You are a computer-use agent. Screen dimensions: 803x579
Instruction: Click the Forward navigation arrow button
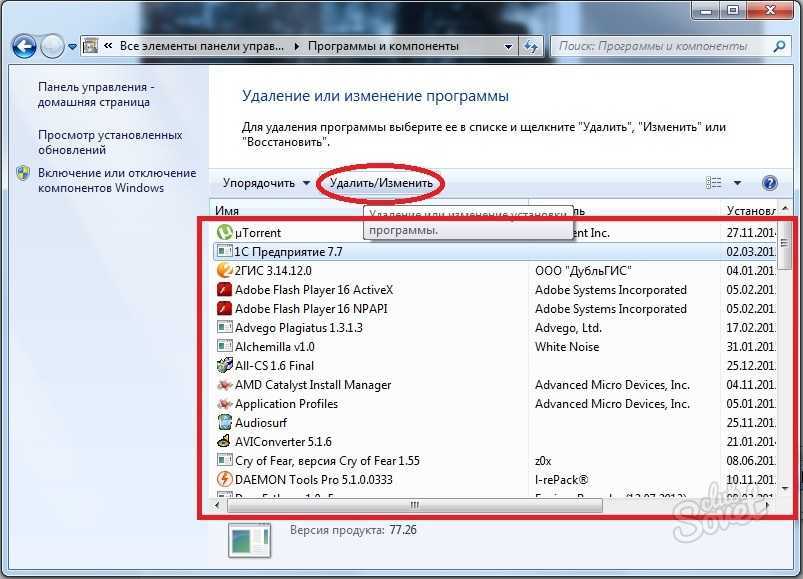(x=52, y=47)
